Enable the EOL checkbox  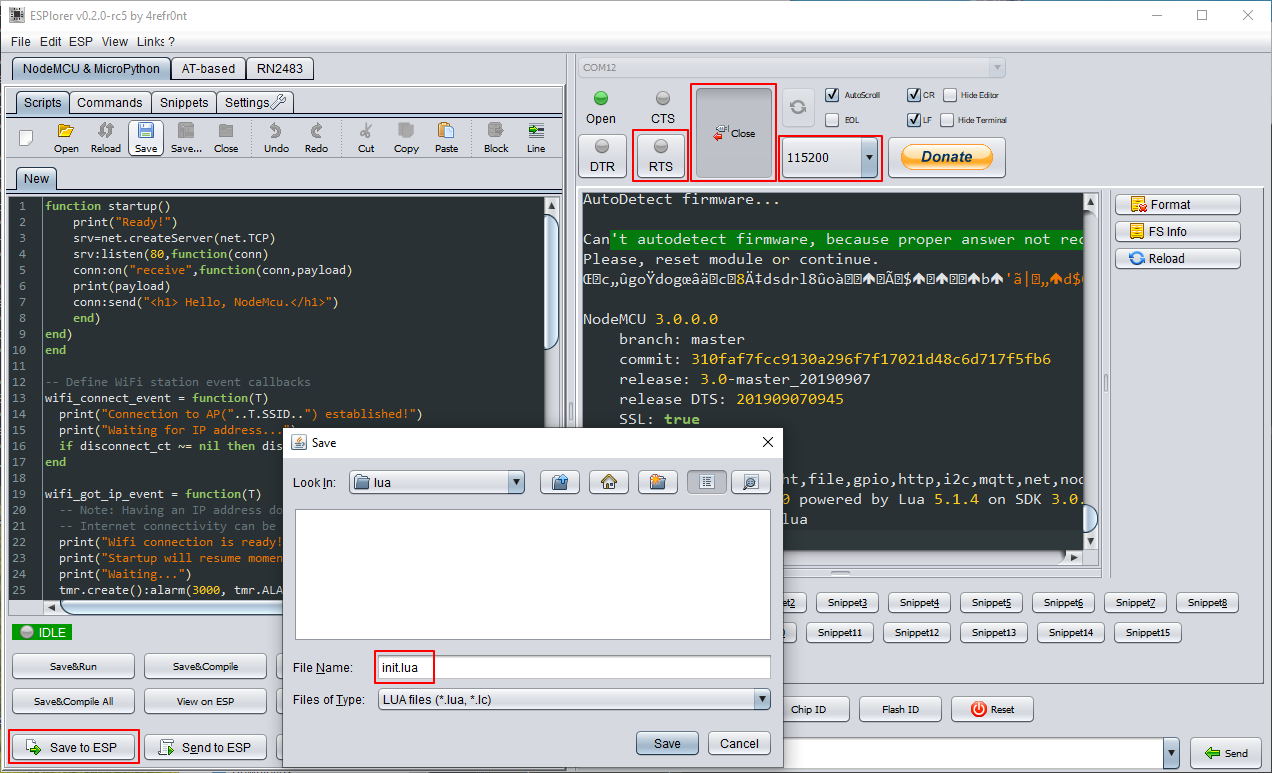pyautogui.click(x=832, y=120)
